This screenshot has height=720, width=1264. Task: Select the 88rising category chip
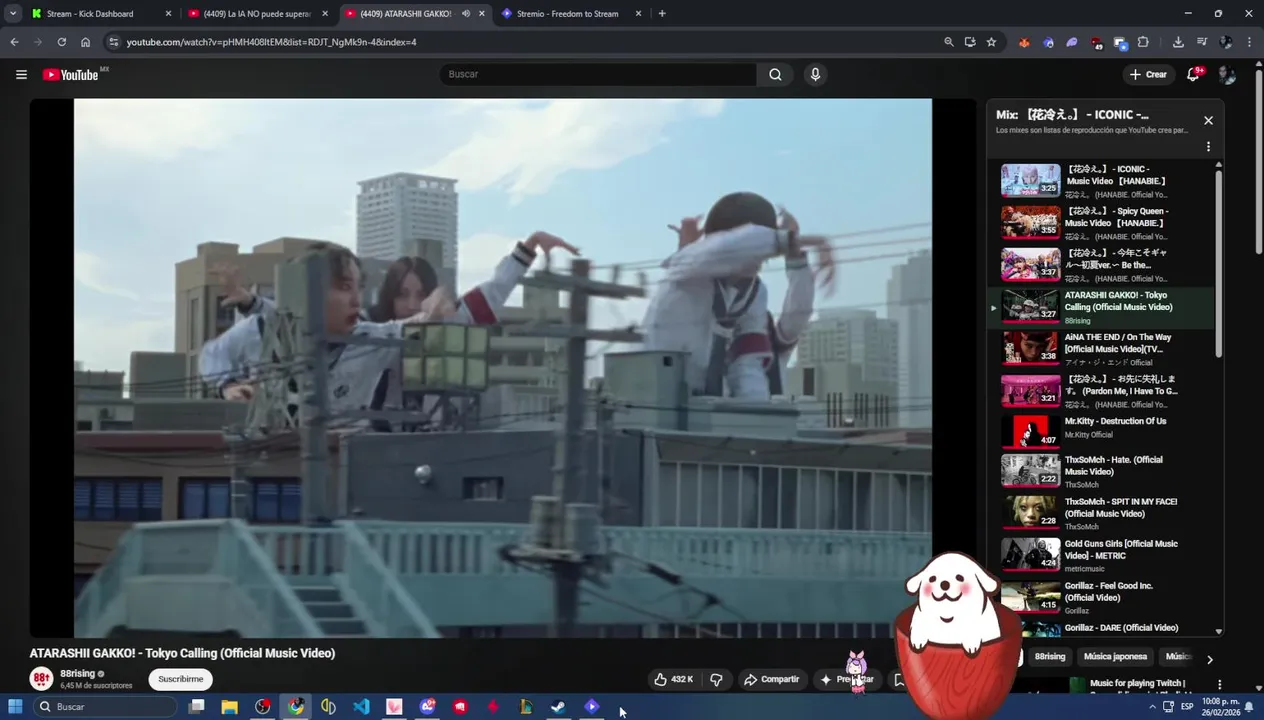(x=1049, y=656)
